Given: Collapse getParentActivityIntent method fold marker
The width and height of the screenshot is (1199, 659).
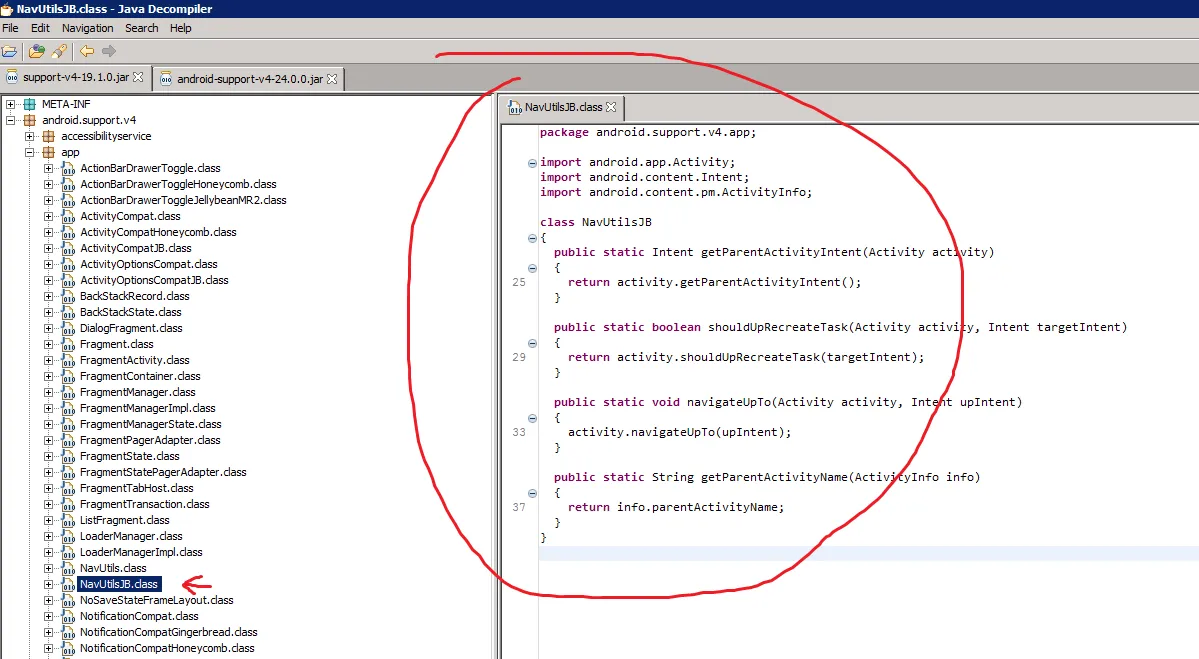Looking at the screenshot, I should (x=532, y=268).
